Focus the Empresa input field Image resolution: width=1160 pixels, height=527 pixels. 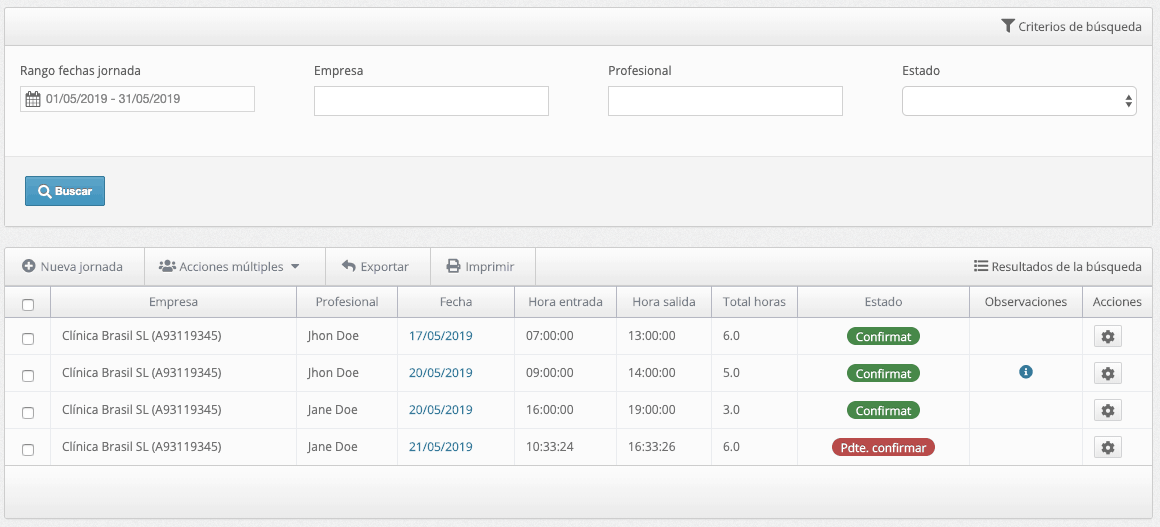pyautogui.click(x=431, y=101)
